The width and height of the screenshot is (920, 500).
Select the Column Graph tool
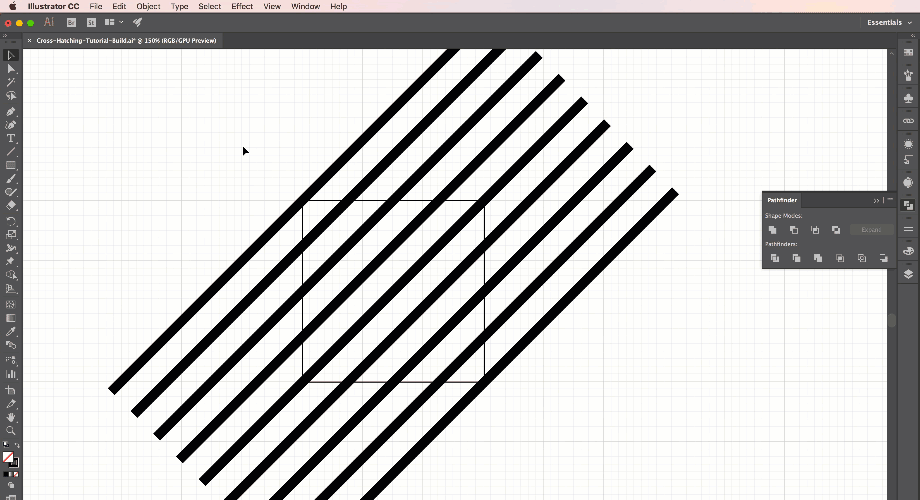pyautogui.click(x=11, y=374)
